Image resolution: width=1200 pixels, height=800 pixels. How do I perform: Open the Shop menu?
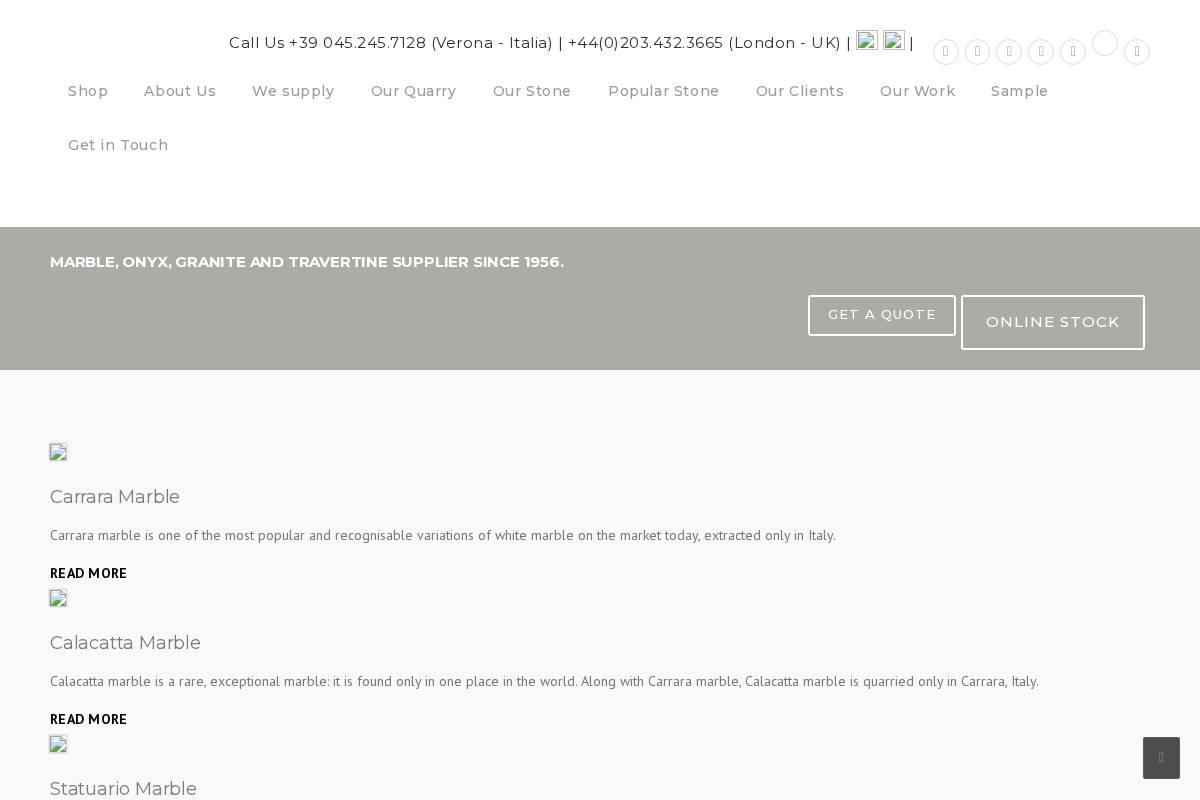point(88,91)
